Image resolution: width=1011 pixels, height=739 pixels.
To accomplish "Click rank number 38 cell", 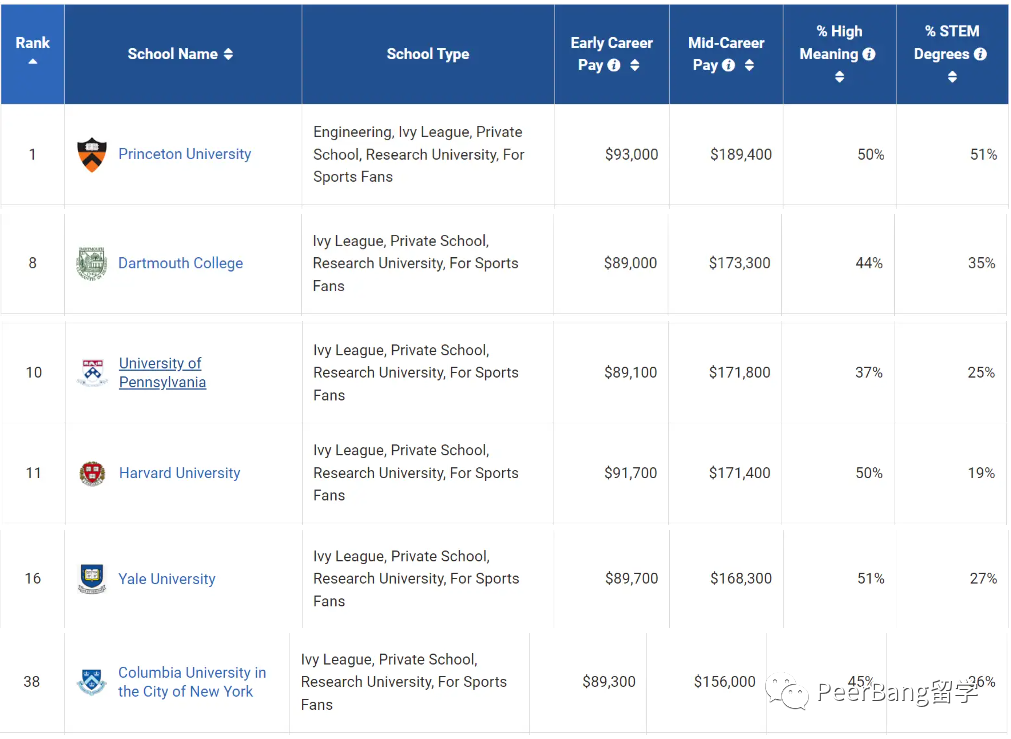I will tap(32, 682).
